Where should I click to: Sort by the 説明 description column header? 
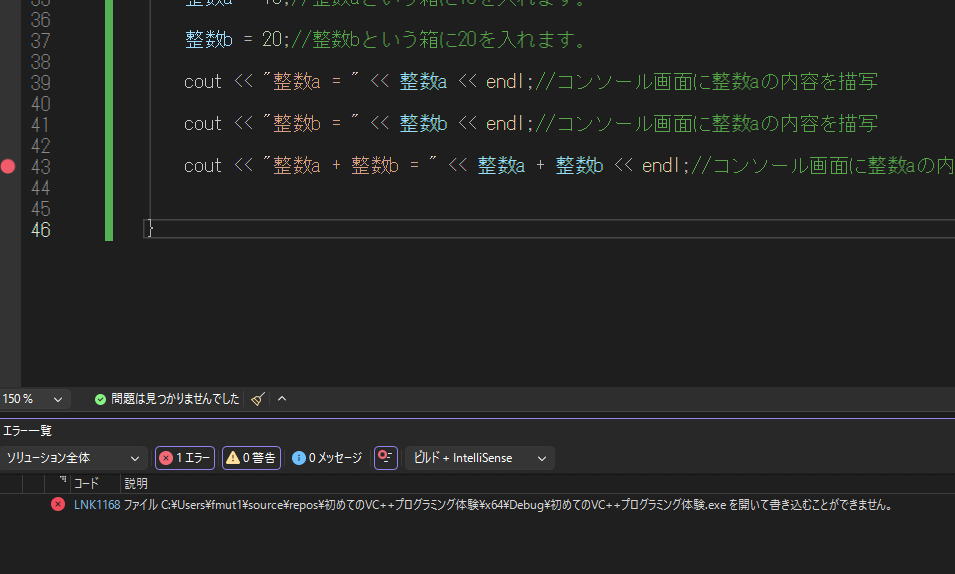(x=136, y=484)
